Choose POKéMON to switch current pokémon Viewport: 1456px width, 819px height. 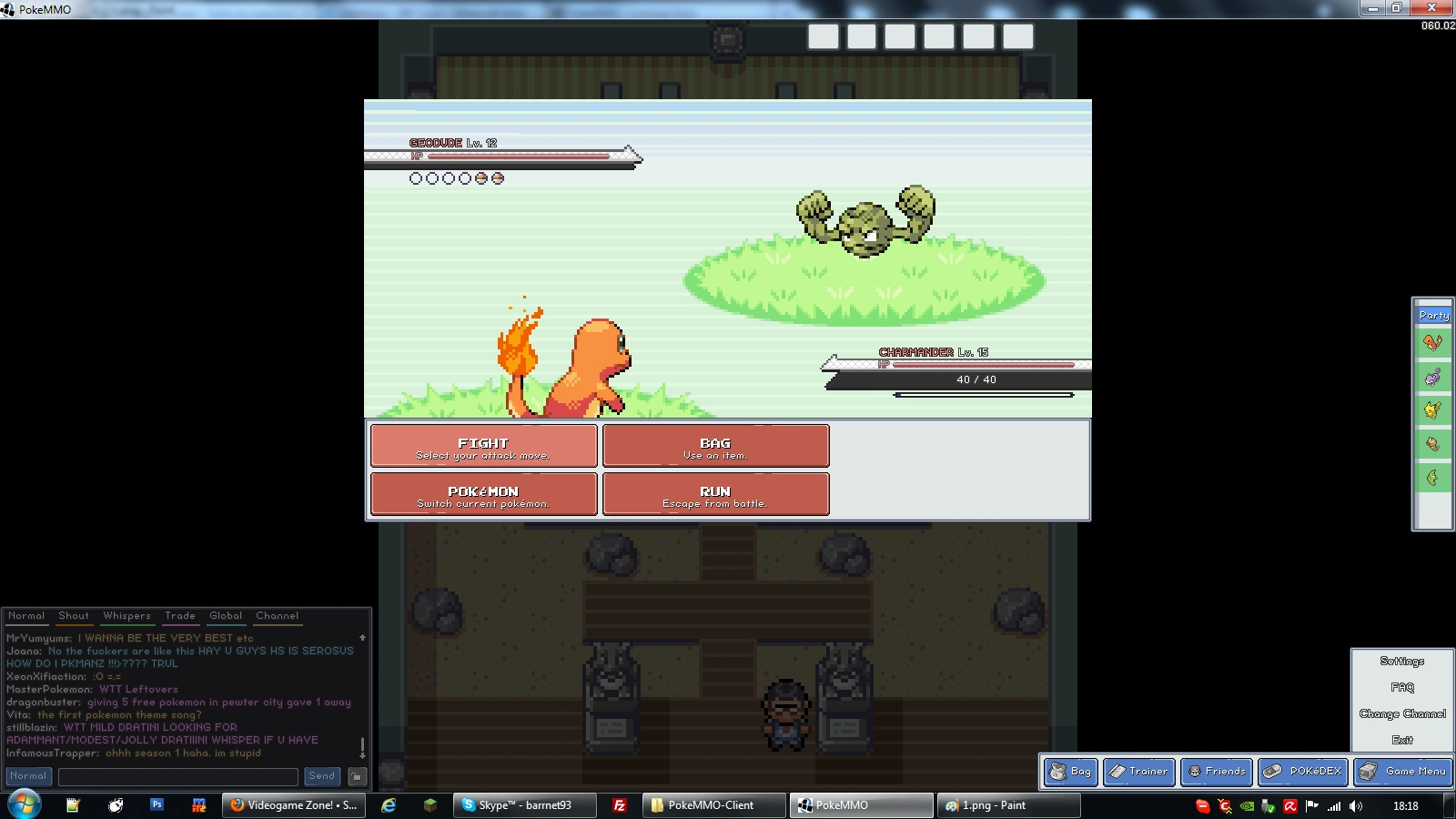(483, 493)
